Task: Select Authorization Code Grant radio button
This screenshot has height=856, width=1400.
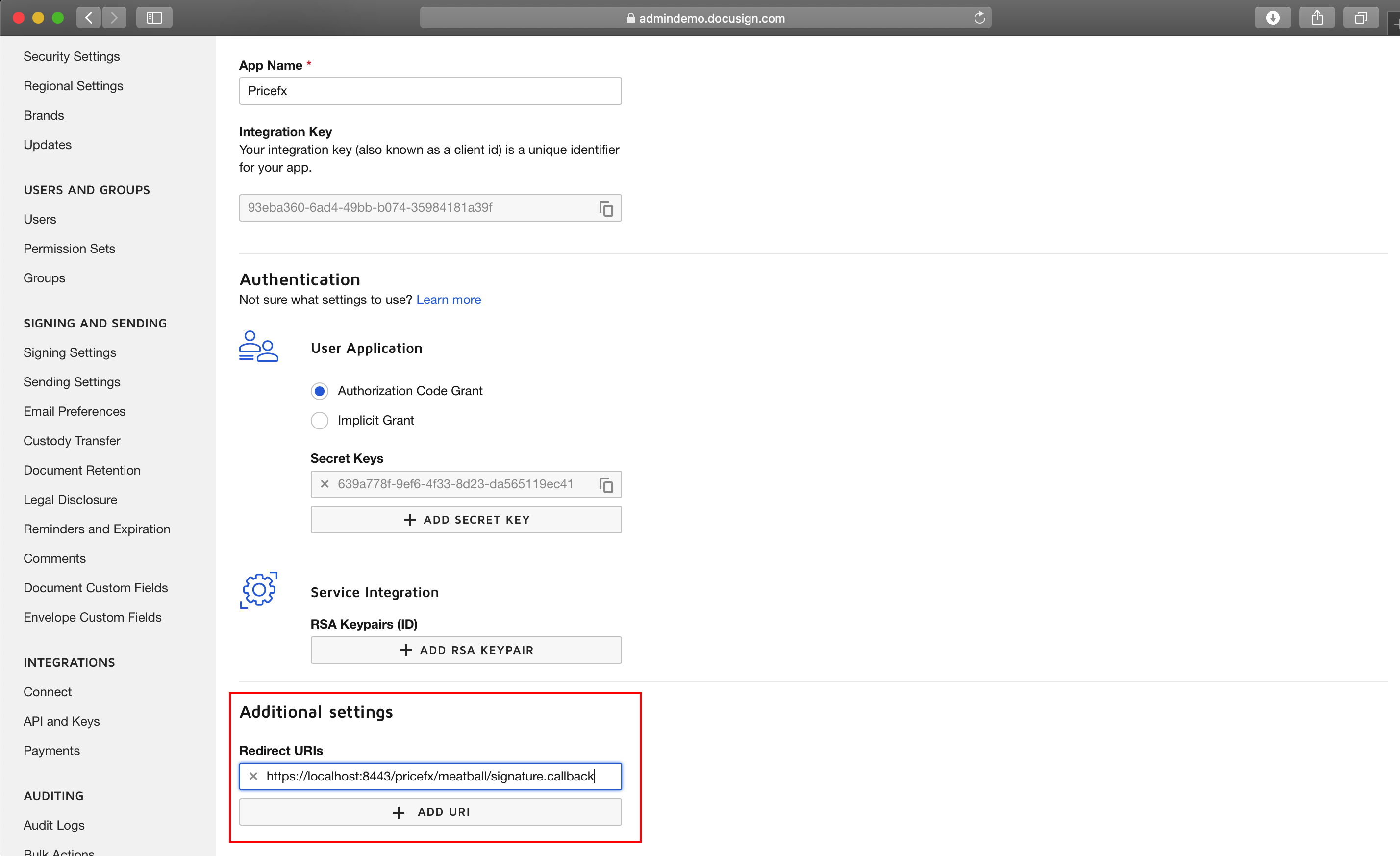Action: 319,391
